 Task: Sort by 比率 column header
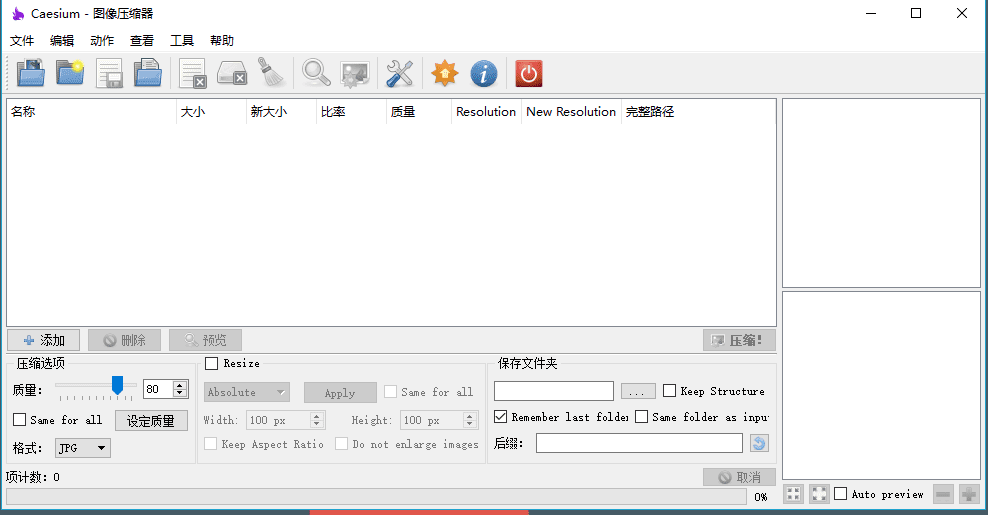[x=351, y=112]
